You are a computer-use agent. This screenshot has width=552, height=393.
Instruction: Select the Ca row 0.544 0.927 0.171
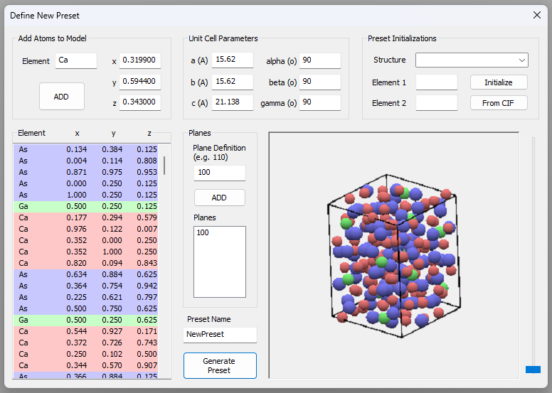click(86, 331)
